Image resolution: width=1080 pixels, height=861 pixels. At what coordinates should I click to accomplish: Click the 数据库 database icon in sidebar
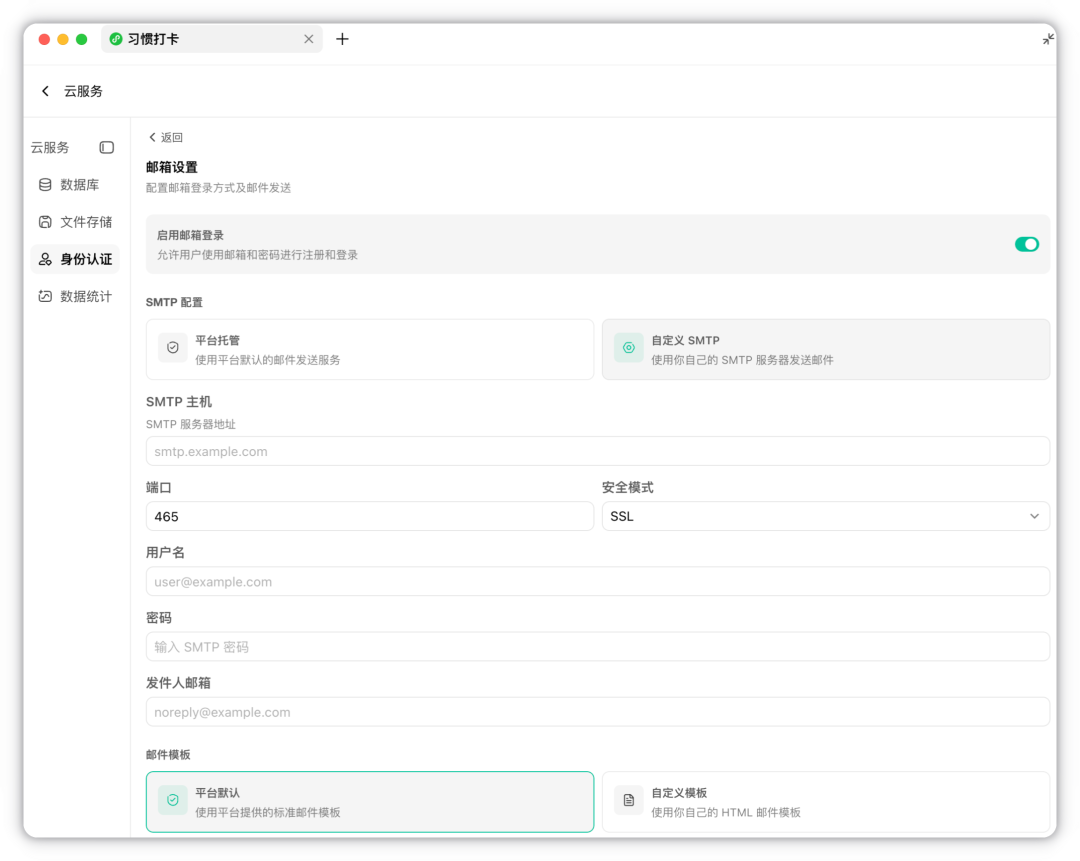pyautogui.click(x=45, y=185)
